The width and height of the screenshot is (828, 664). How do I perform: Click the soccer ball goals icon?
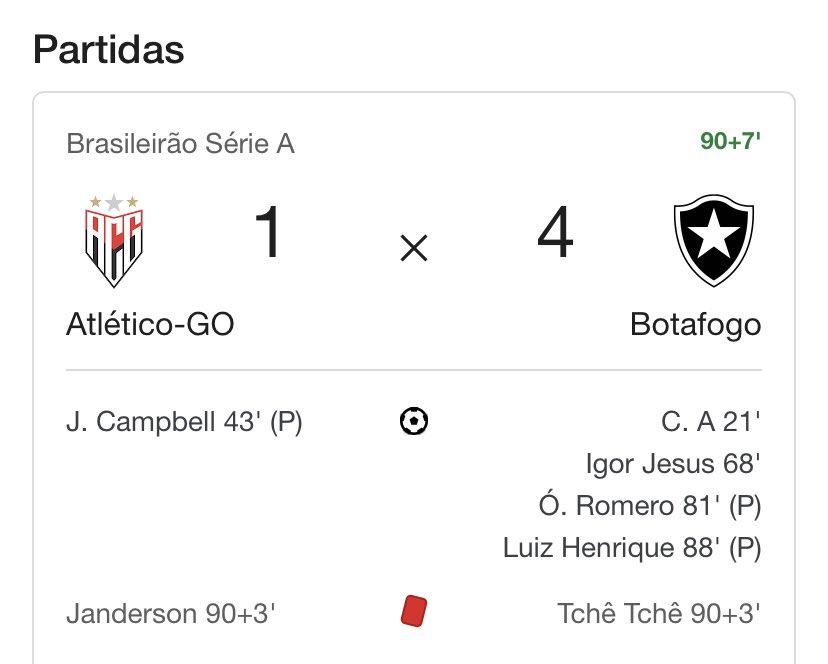pos(413,422)
